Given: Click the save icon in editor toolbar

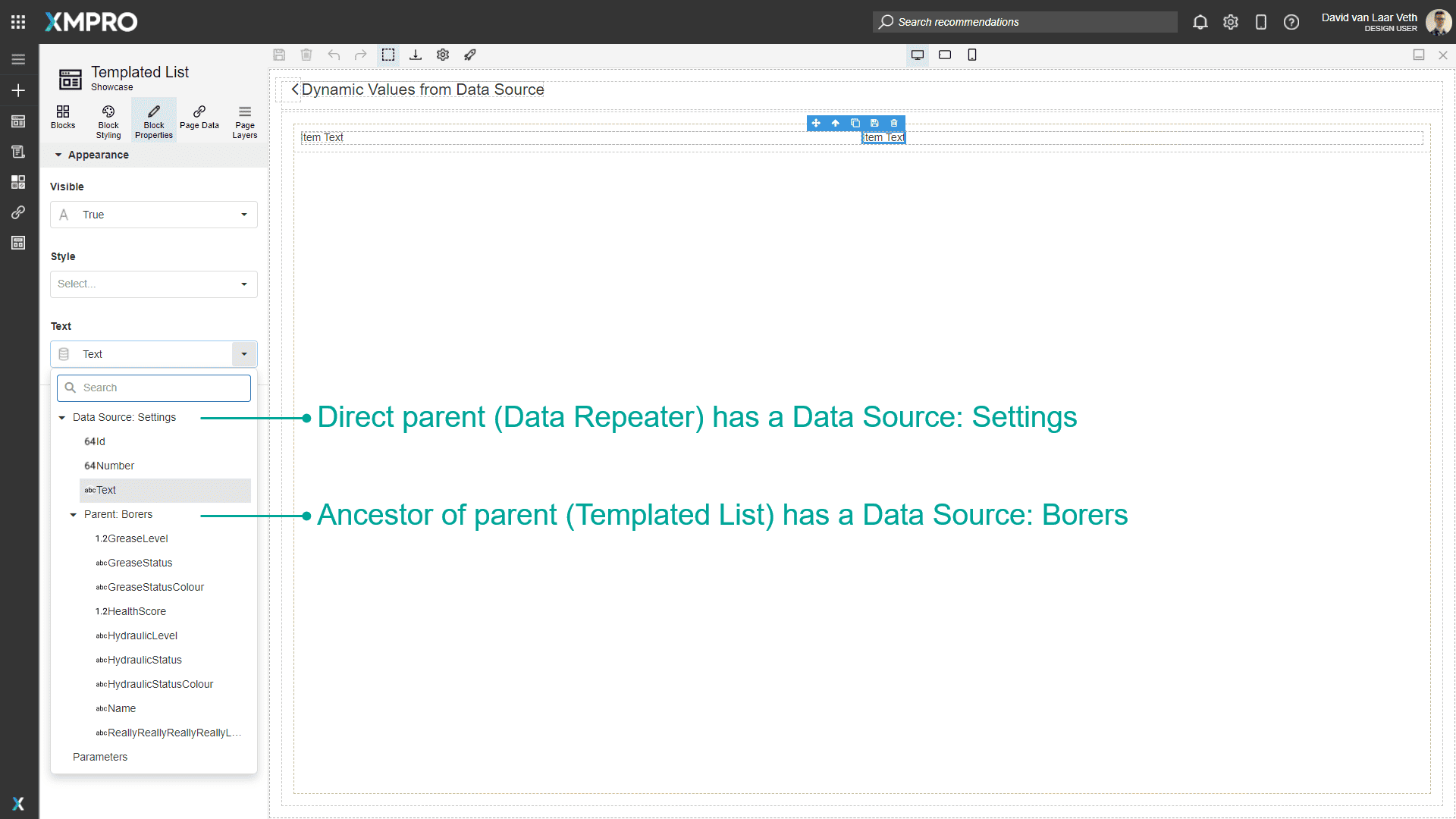Looking at the screenshot, I should coord(279,55).
